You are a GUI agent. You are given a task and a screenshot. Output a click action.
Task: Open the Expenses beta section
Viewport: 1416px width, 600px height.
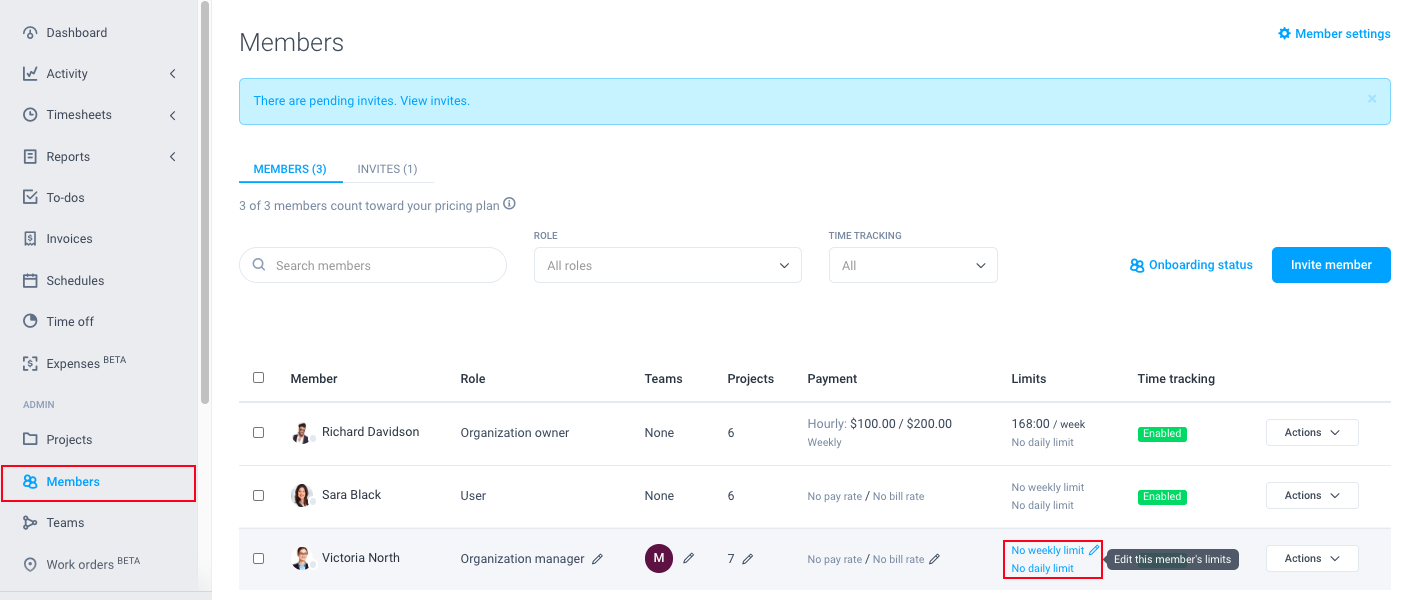(x=73, y=361)
